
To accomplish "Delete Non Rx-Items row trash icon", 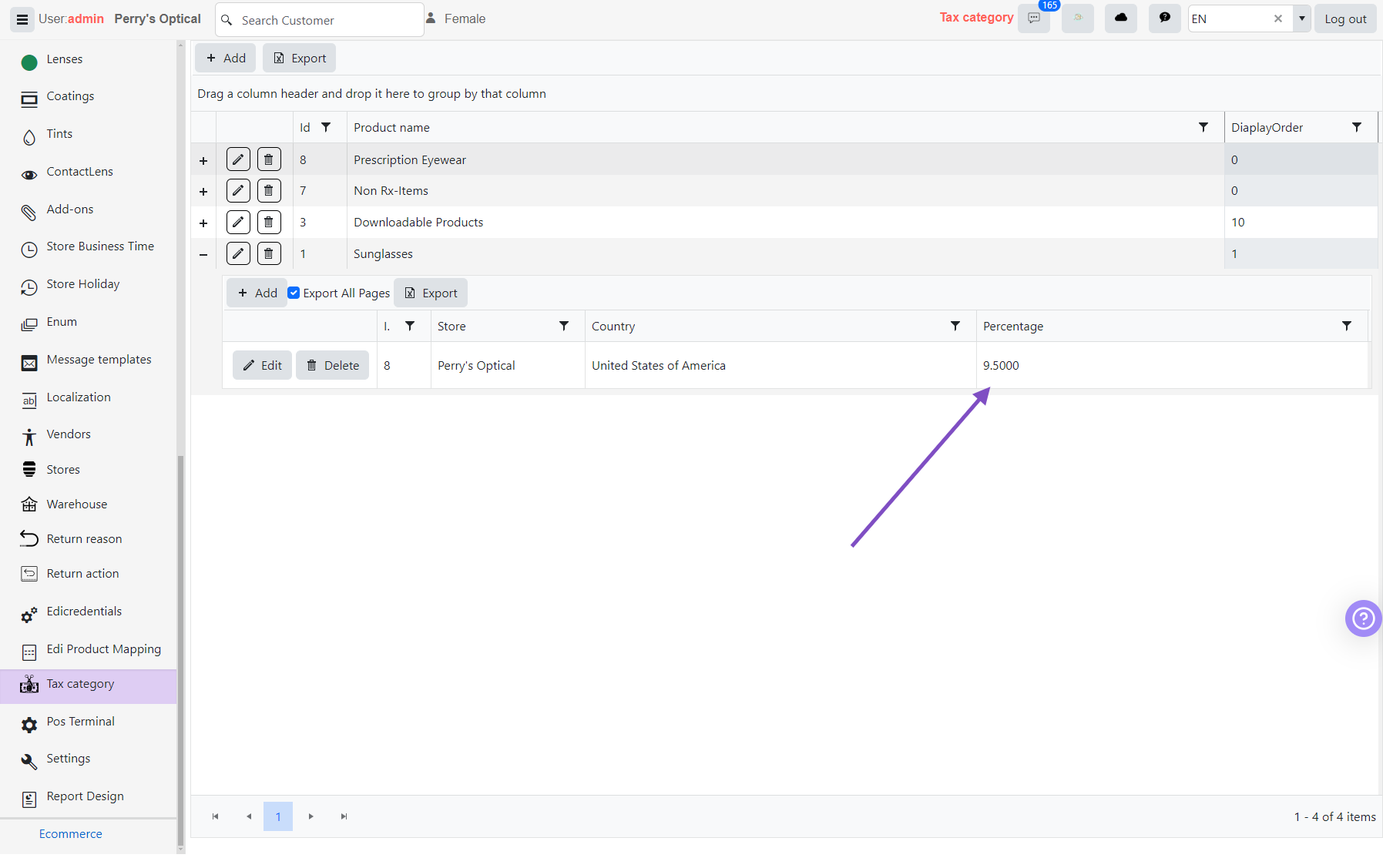I will click(269, 190).
